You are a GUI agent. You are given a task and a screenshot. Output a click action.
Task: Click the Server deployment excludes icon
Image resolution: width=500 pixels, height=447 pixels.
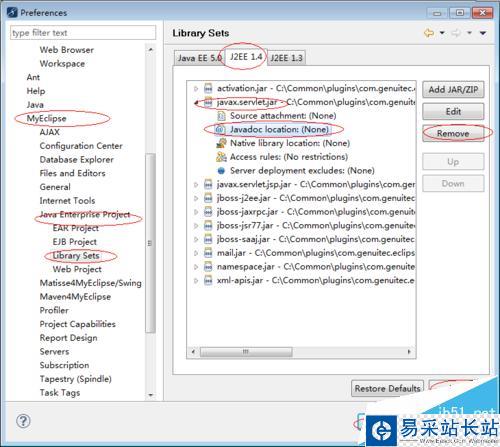(221, 171)
